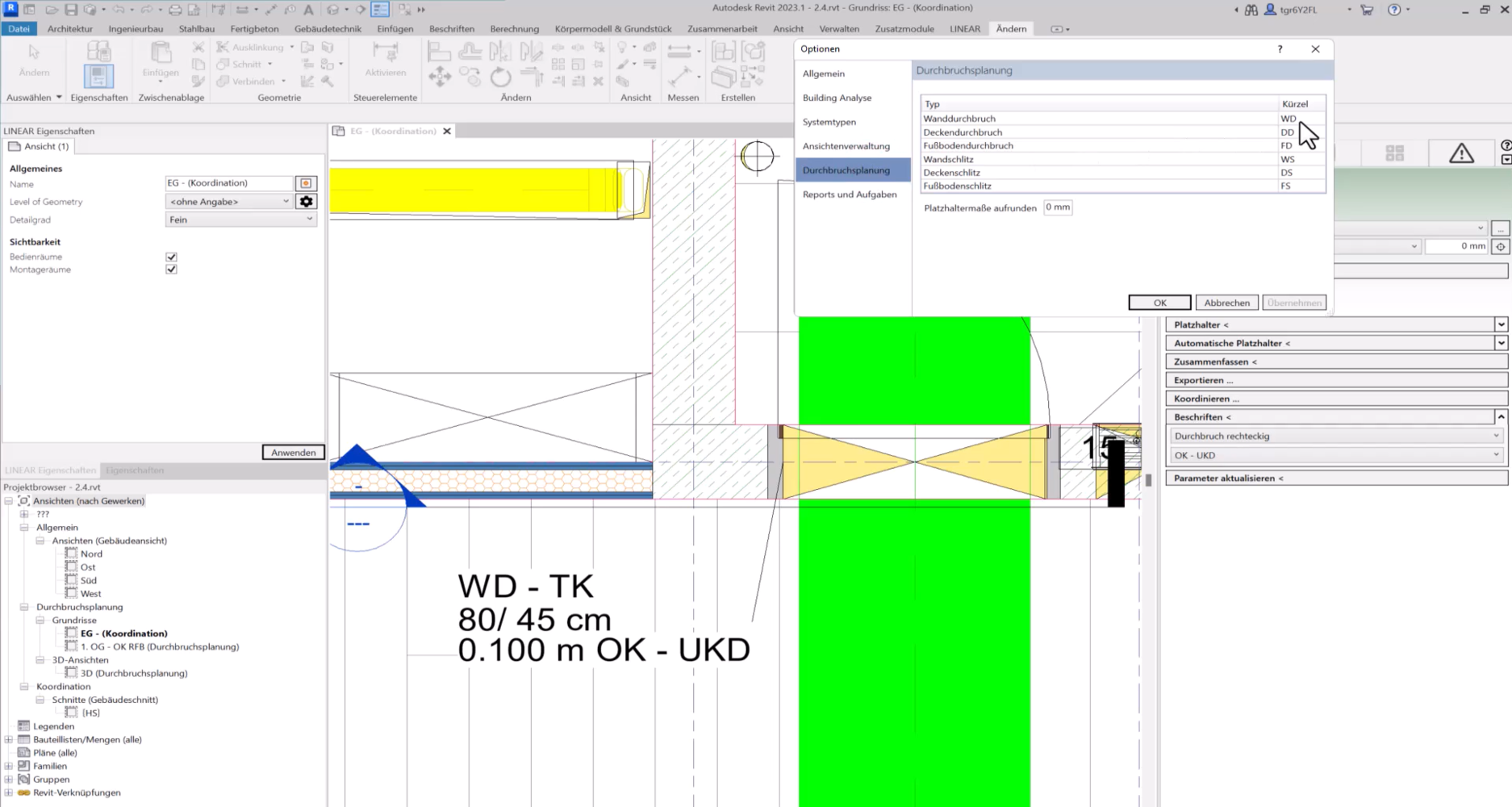Click the crosshair target icon beside 0 mm
The image size is (1512, 807).
pyautogui.click(x=1500, y=246)
